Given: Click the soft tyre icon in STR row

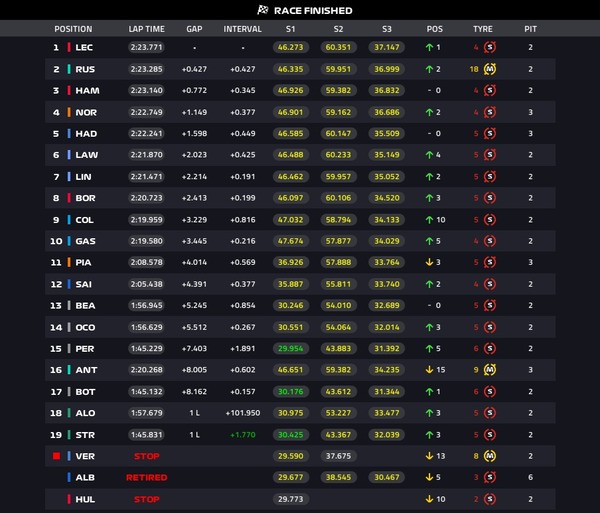Looking at the screenshot, I should click(x=490, y=435).
